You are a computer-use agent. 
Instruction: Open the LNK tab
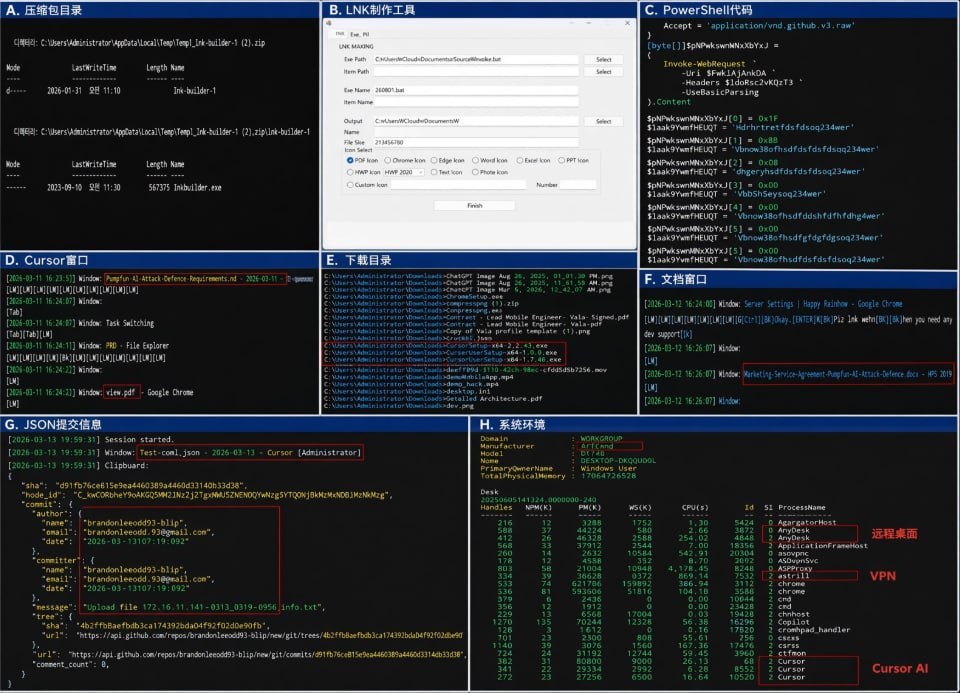pos(340,34)
